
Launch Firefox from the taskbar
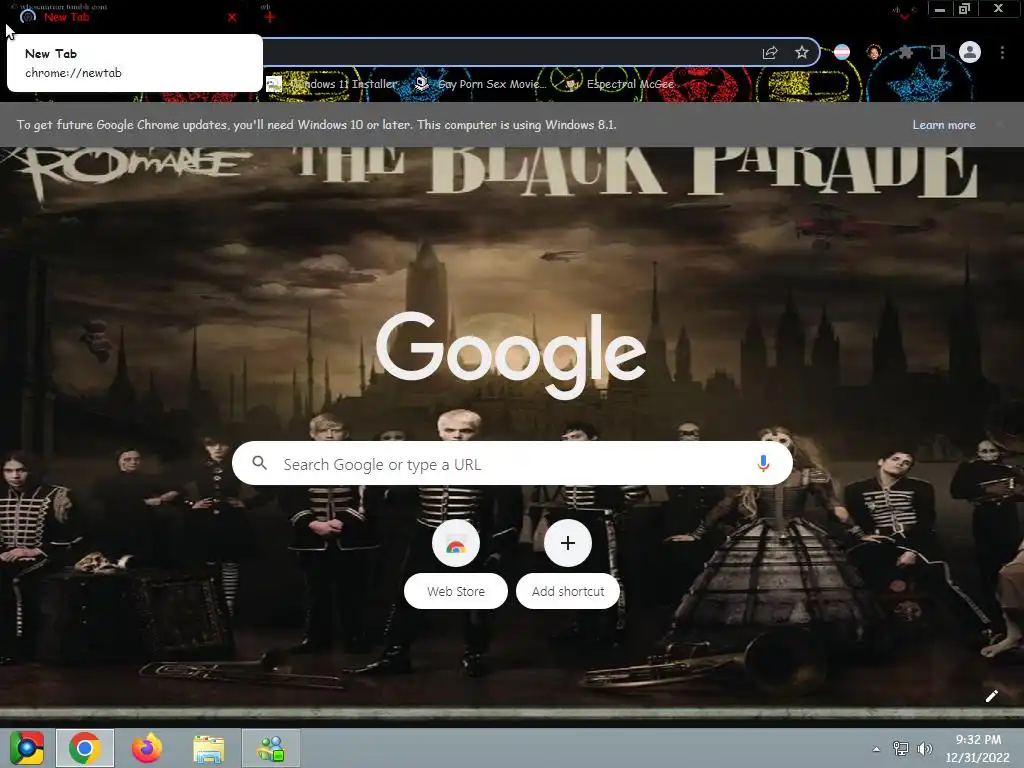click(147, 748)
